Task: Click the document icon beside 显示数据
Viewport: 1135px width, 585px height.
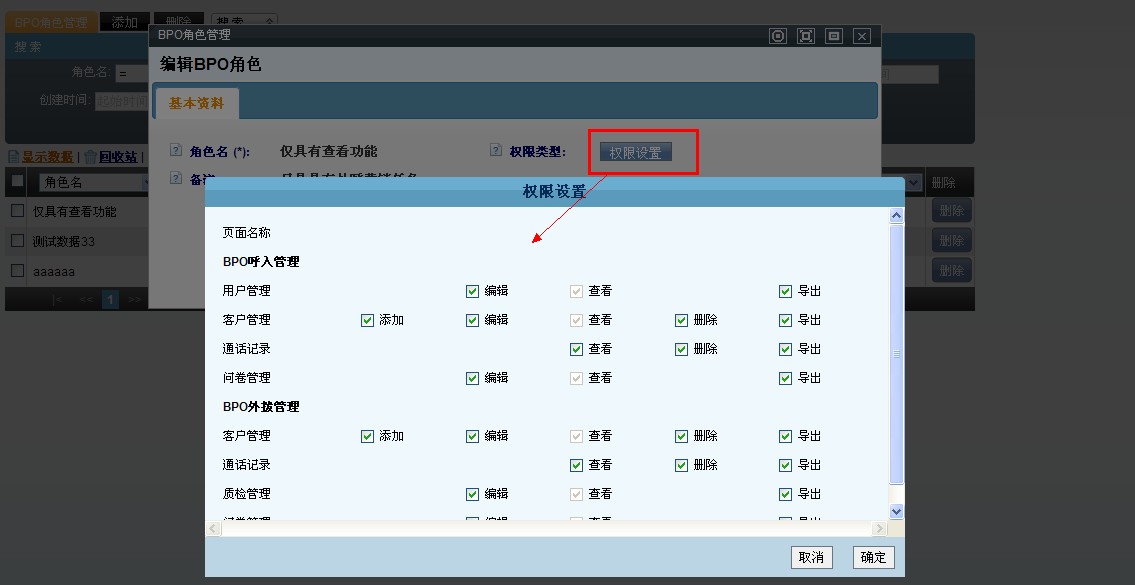Action: tap(13, 157)
